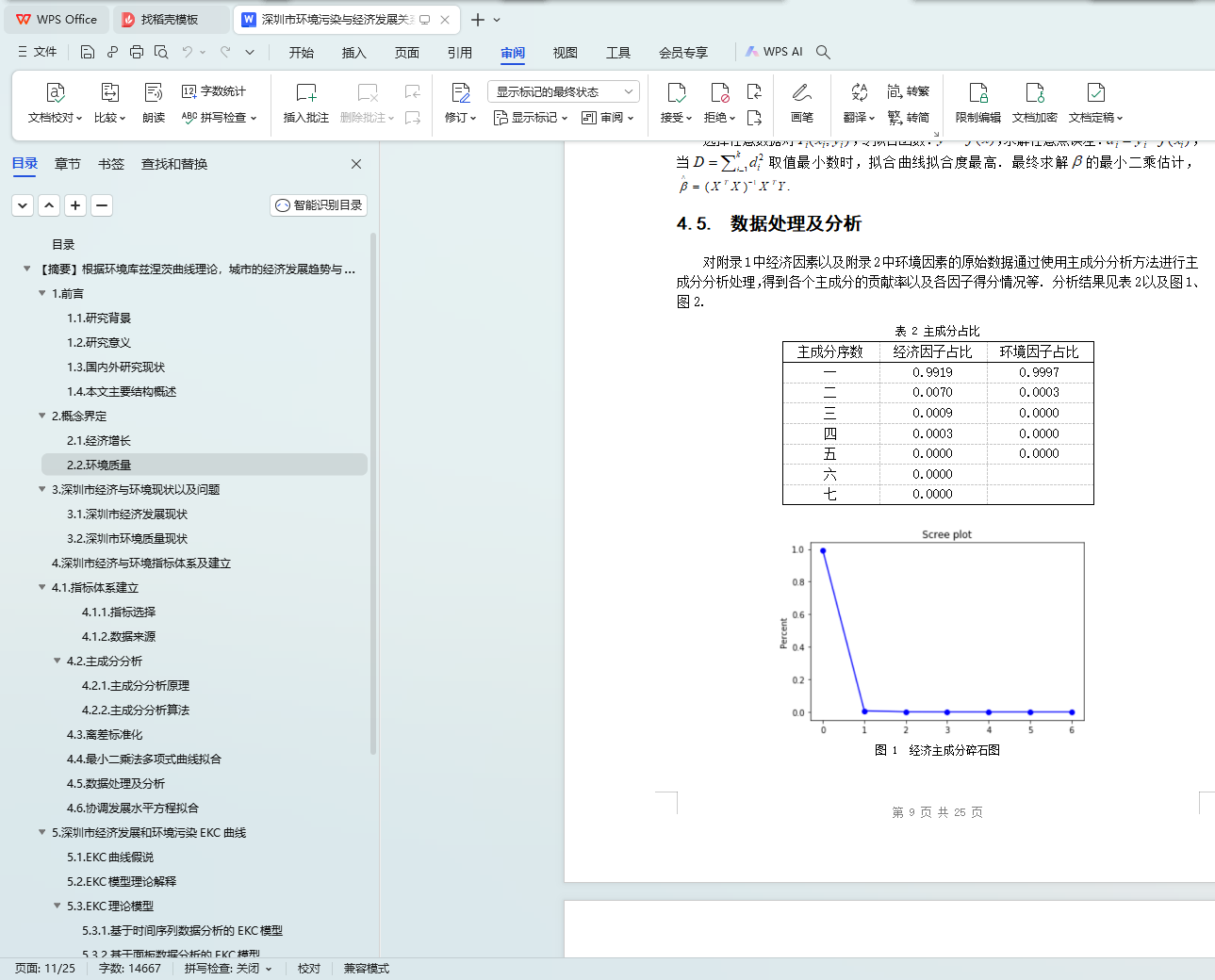Go to next revision icon beside 拒绝

pos(754,118)
